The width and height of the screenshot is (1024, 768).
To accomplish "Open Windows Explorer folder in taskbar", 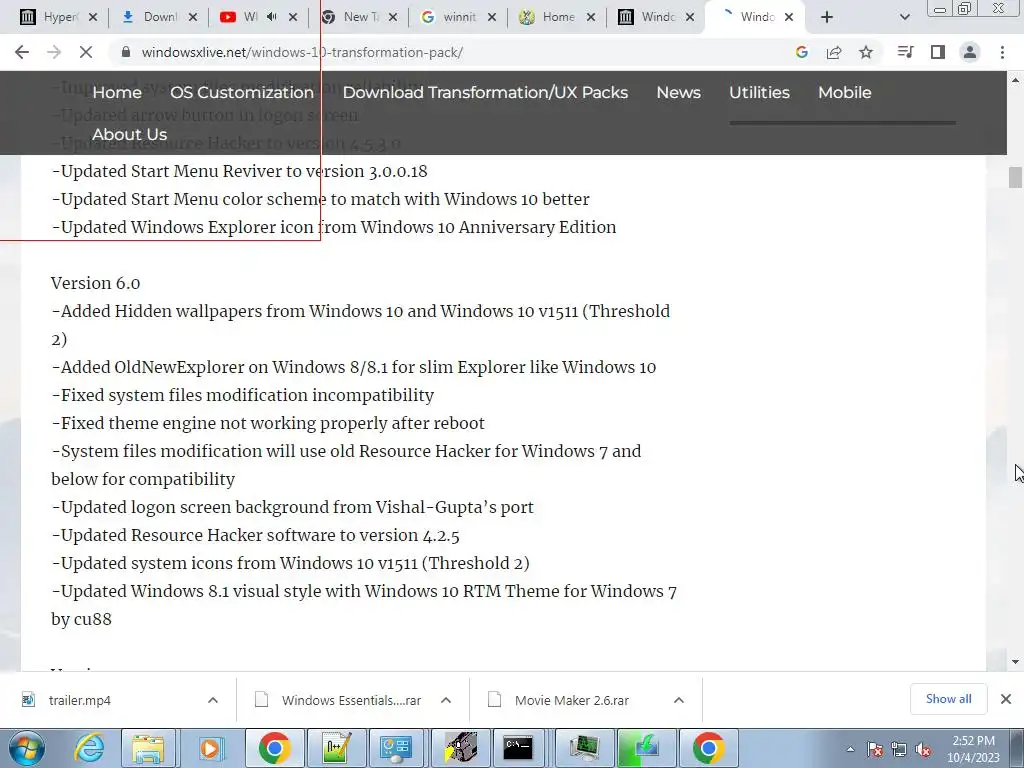I will [148, 748].
